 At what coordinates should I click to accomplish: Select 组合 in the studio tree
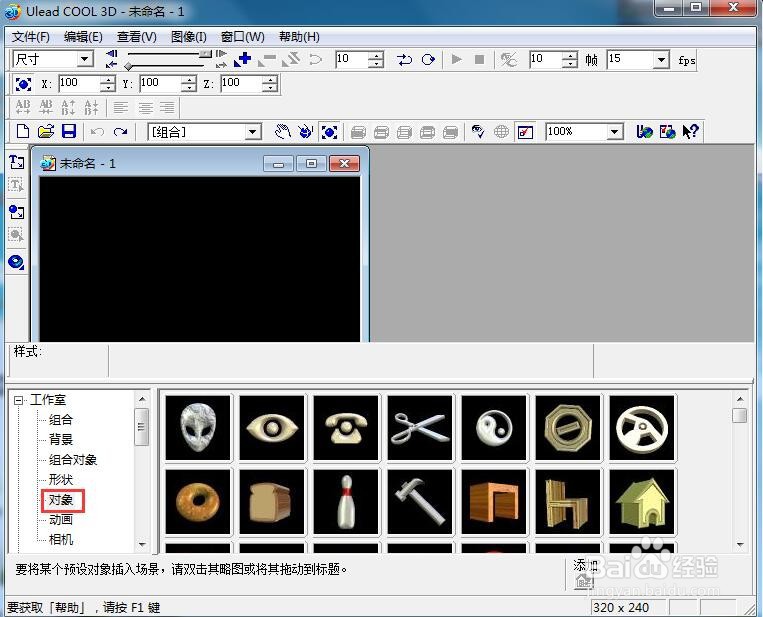tap(61, 420)
